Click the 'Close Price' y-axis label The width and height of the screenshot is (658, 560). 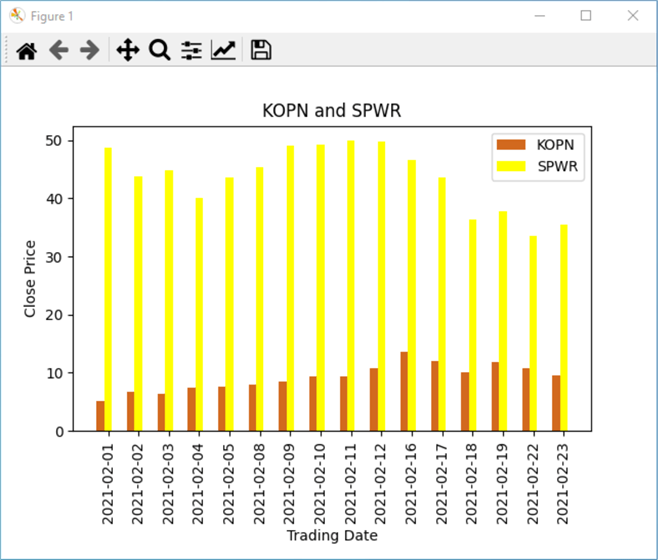click(x=30, y=279)
